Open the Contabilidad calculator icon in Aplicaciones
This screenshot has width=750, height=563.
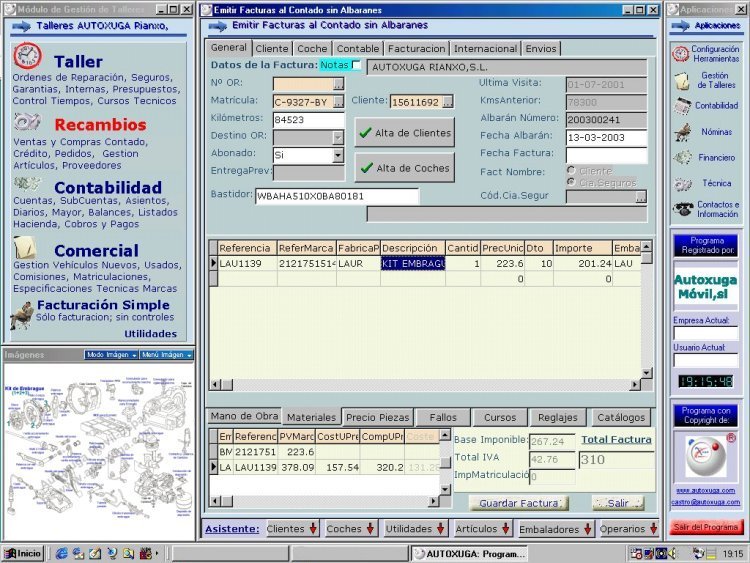point(682,106)
